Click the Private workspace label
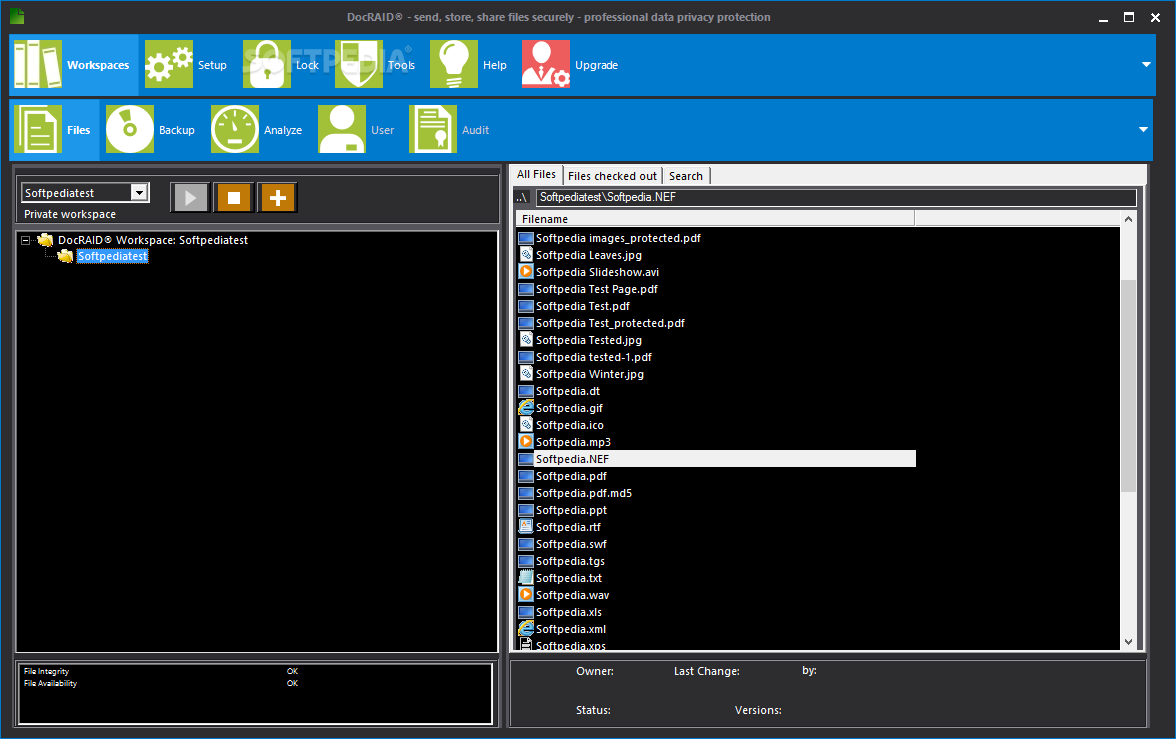The height and width of the screenshot is (739, 1176). tap(70, 214)
